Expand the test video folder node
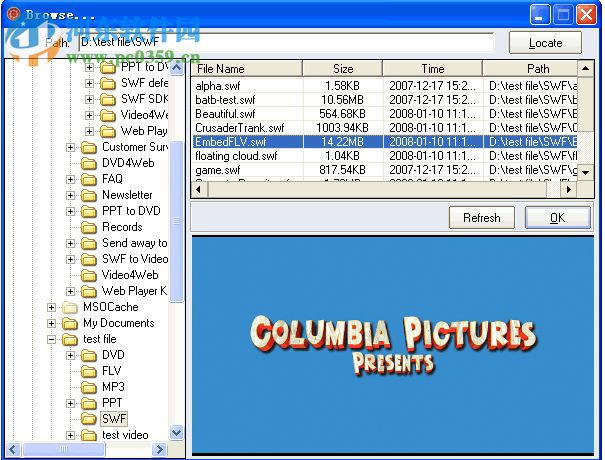 click(x=70, y=435)
